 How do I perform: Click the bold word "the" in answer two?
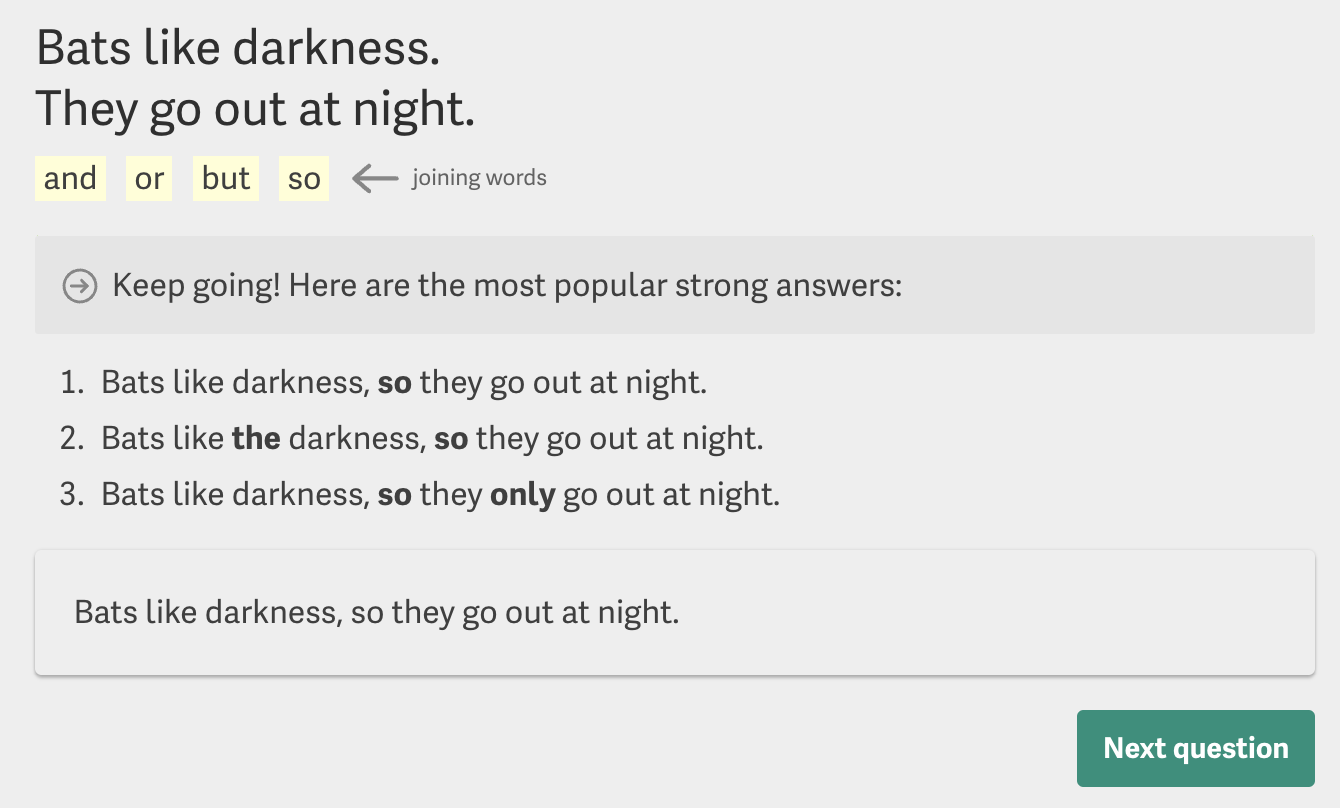(256, 439)
